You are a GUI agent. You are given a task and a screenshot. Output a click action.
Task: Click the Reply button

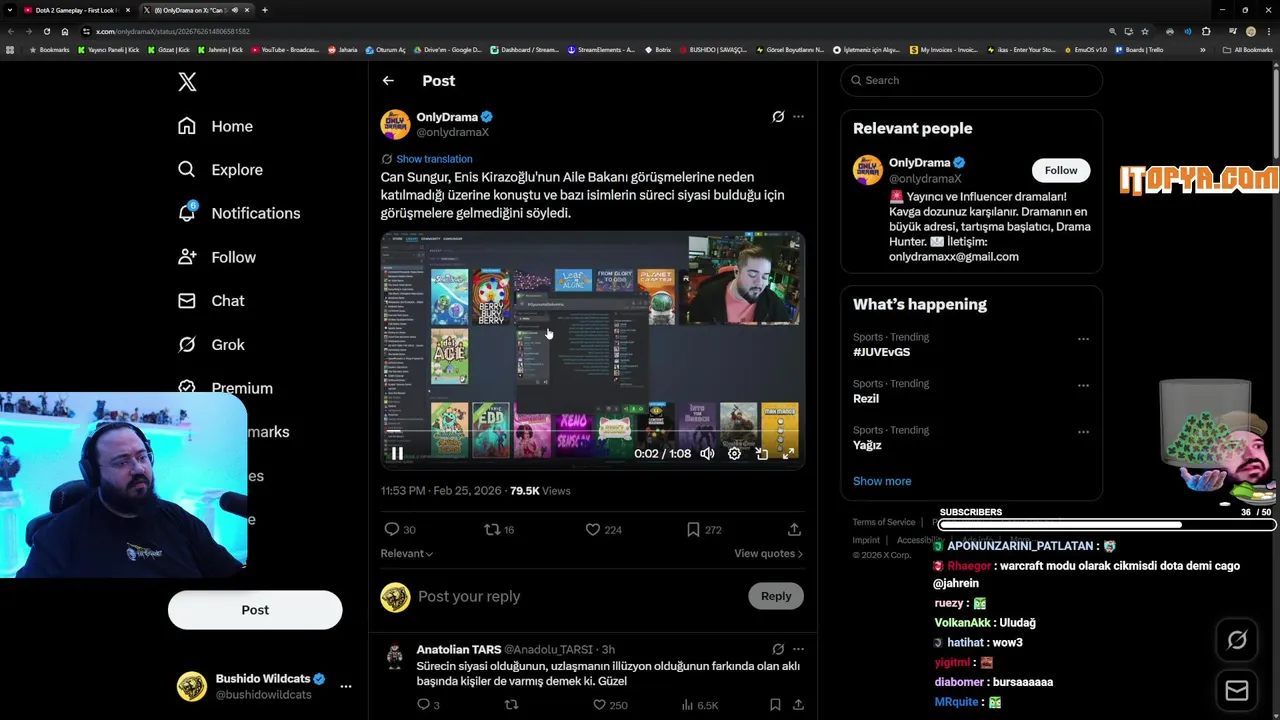[x=776, y=597]
